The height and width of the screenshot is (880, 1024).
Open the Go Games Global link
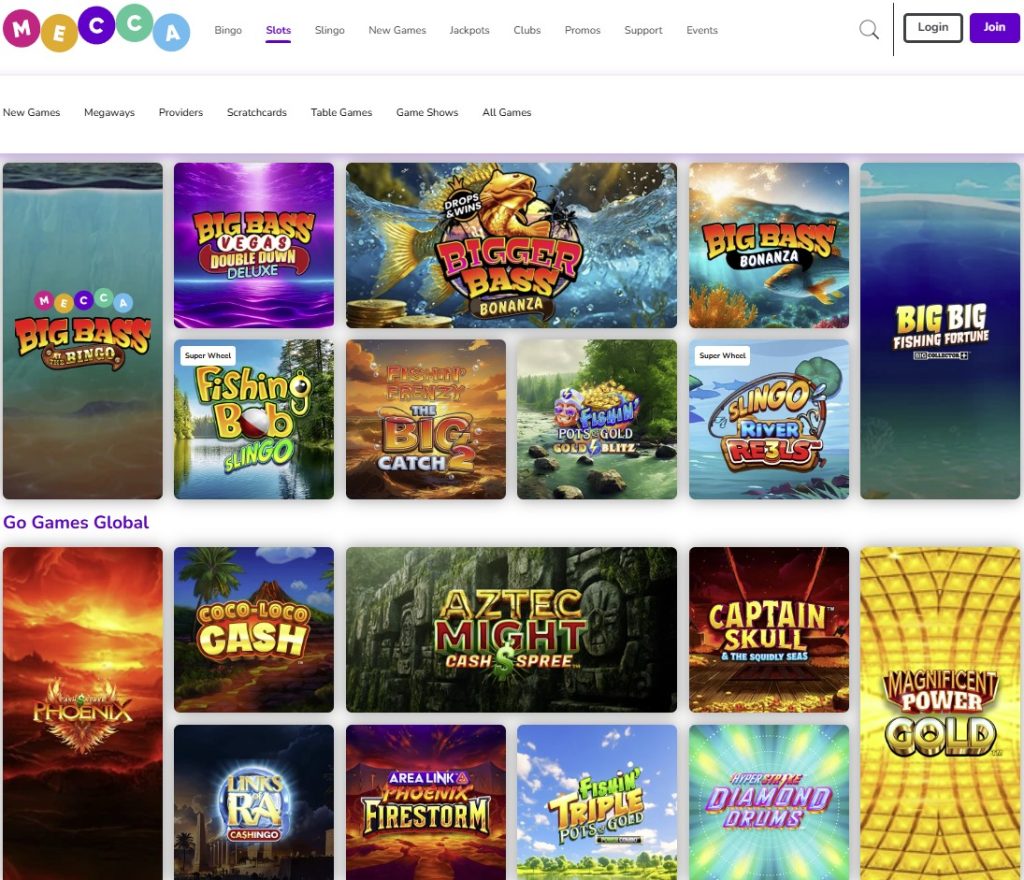click(77, 522)
